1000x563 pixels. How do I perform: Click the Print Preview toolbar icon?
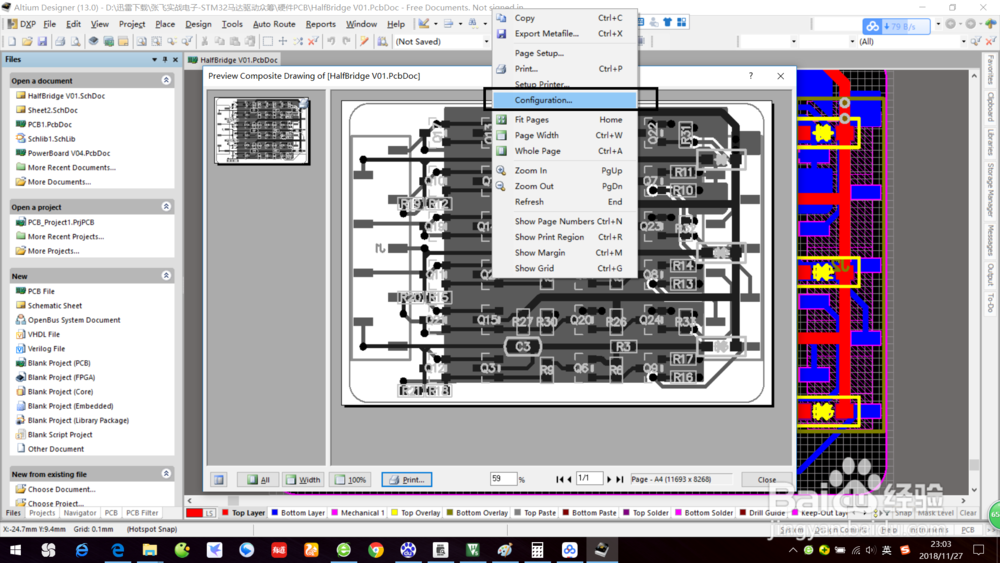click(x=75, y=41)
